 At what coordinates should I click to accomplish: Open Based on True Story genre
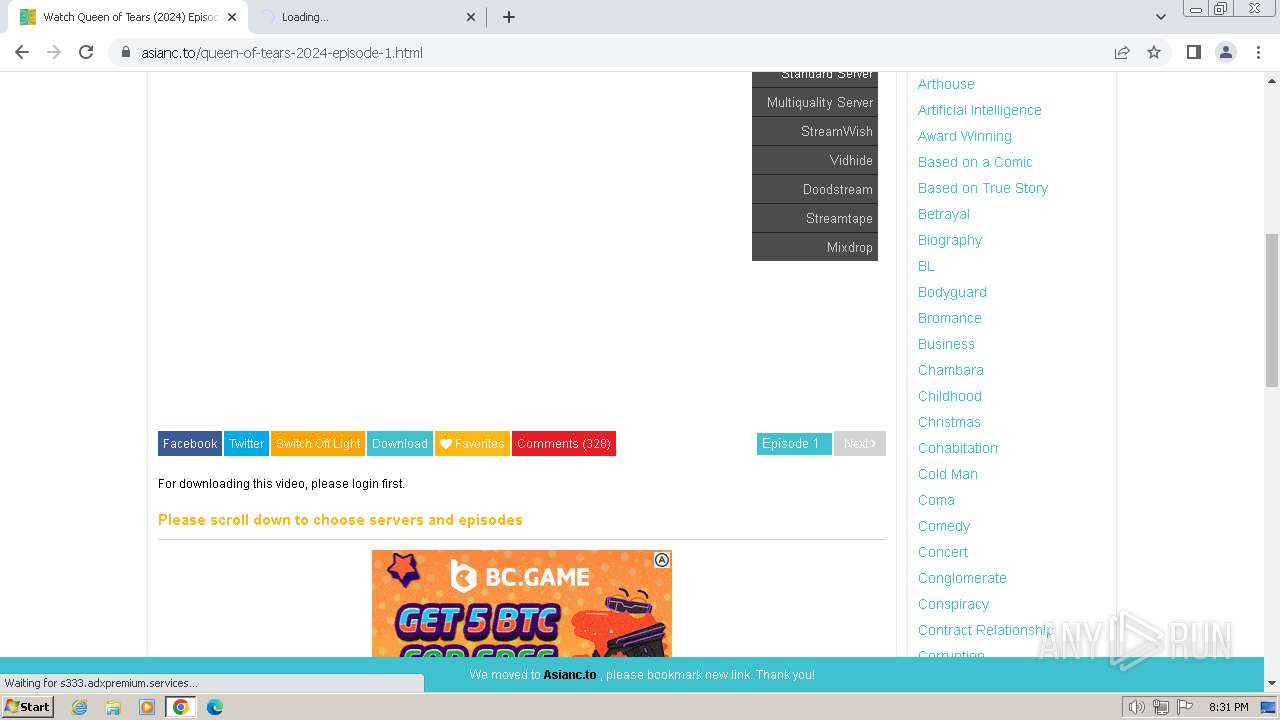point(983,188)
